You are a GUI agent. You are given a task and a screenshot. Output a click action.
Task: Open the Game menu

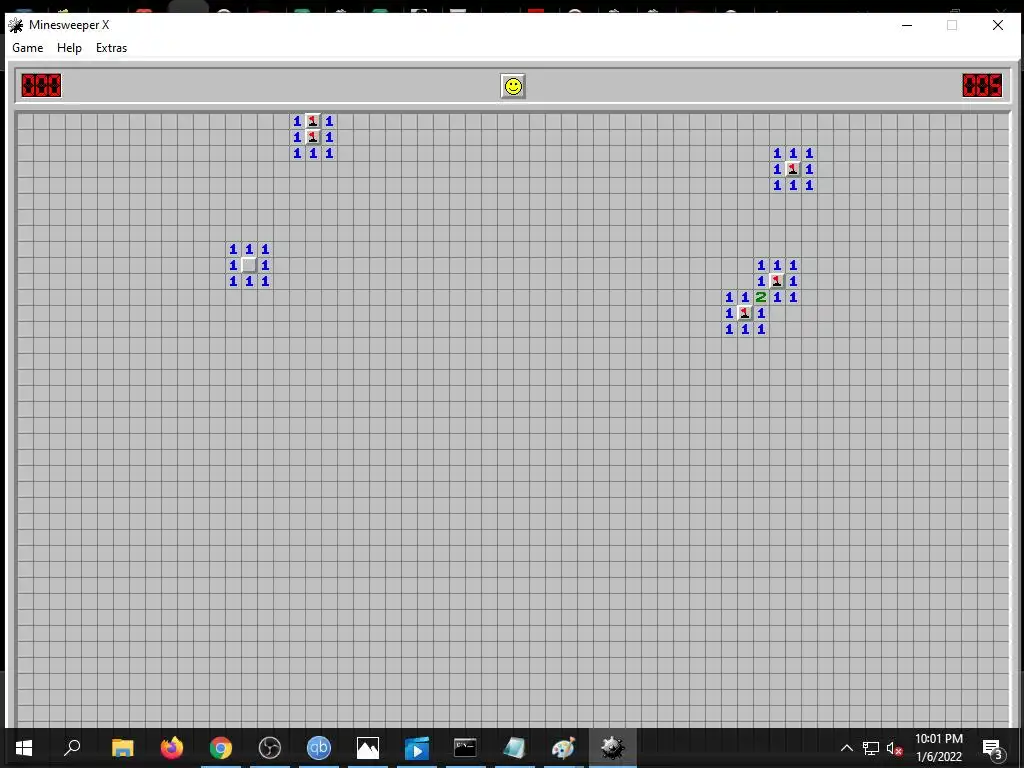(27, 48)
